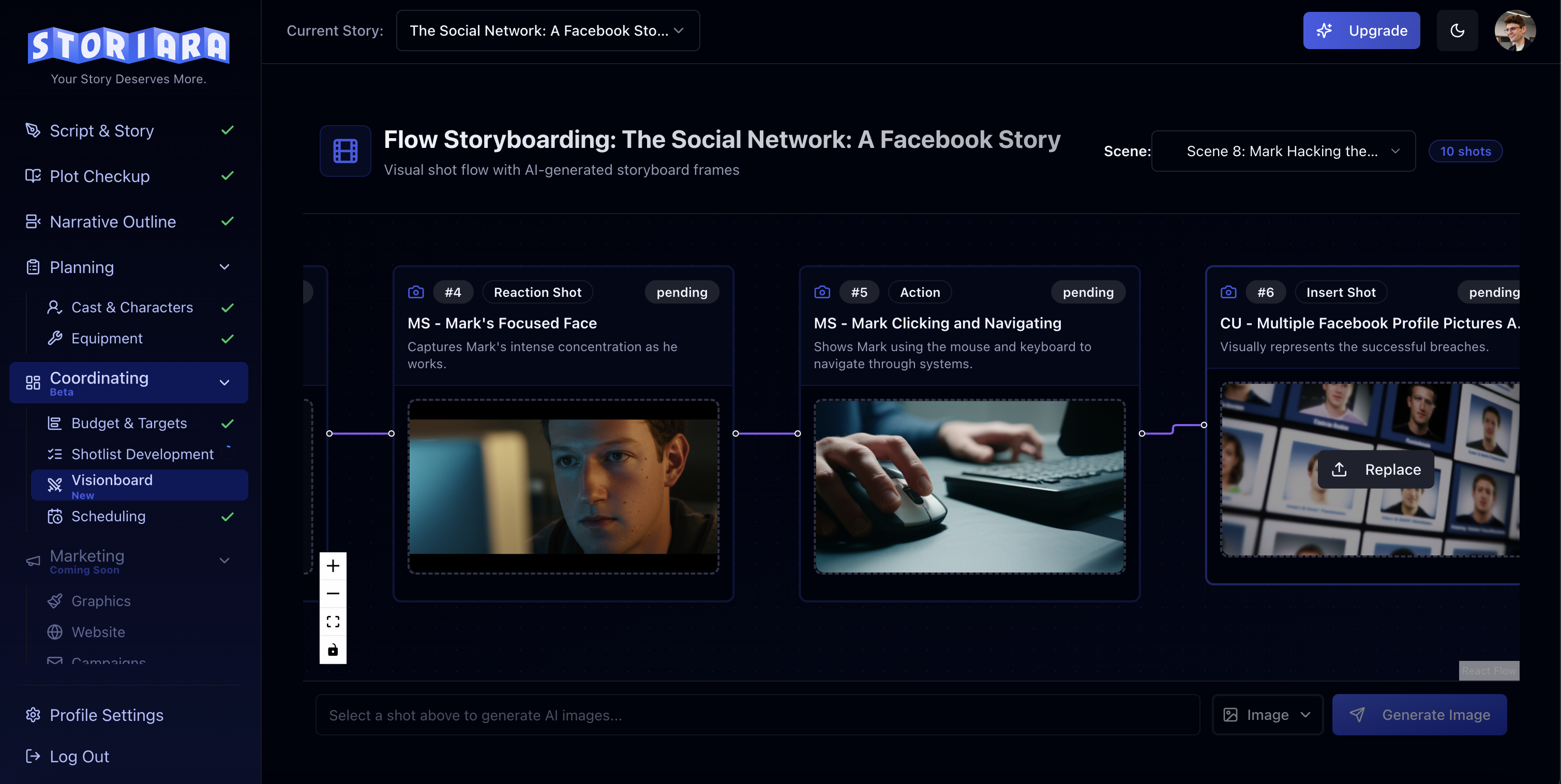Click the 10 shots badge

1465,151
